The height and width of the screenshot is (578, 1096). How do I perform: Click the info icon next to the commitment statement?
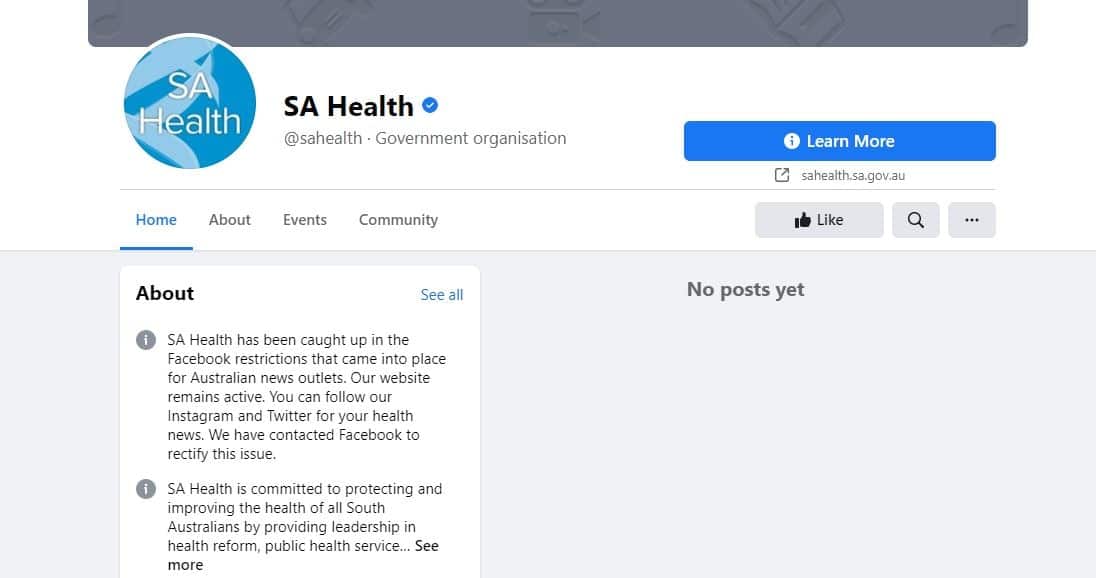pyautogui.click(x=145, y=489)
